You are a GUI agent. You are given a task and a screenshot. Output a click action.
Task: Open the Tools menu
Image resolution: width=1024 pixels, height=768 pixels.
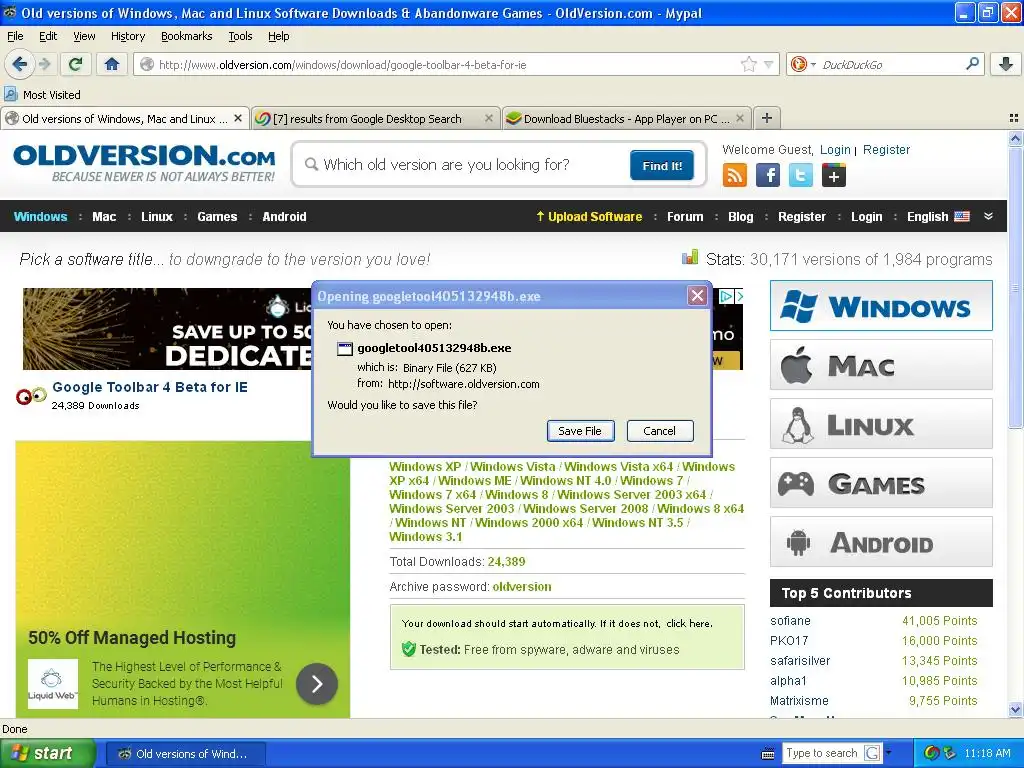tap(240, 36)
